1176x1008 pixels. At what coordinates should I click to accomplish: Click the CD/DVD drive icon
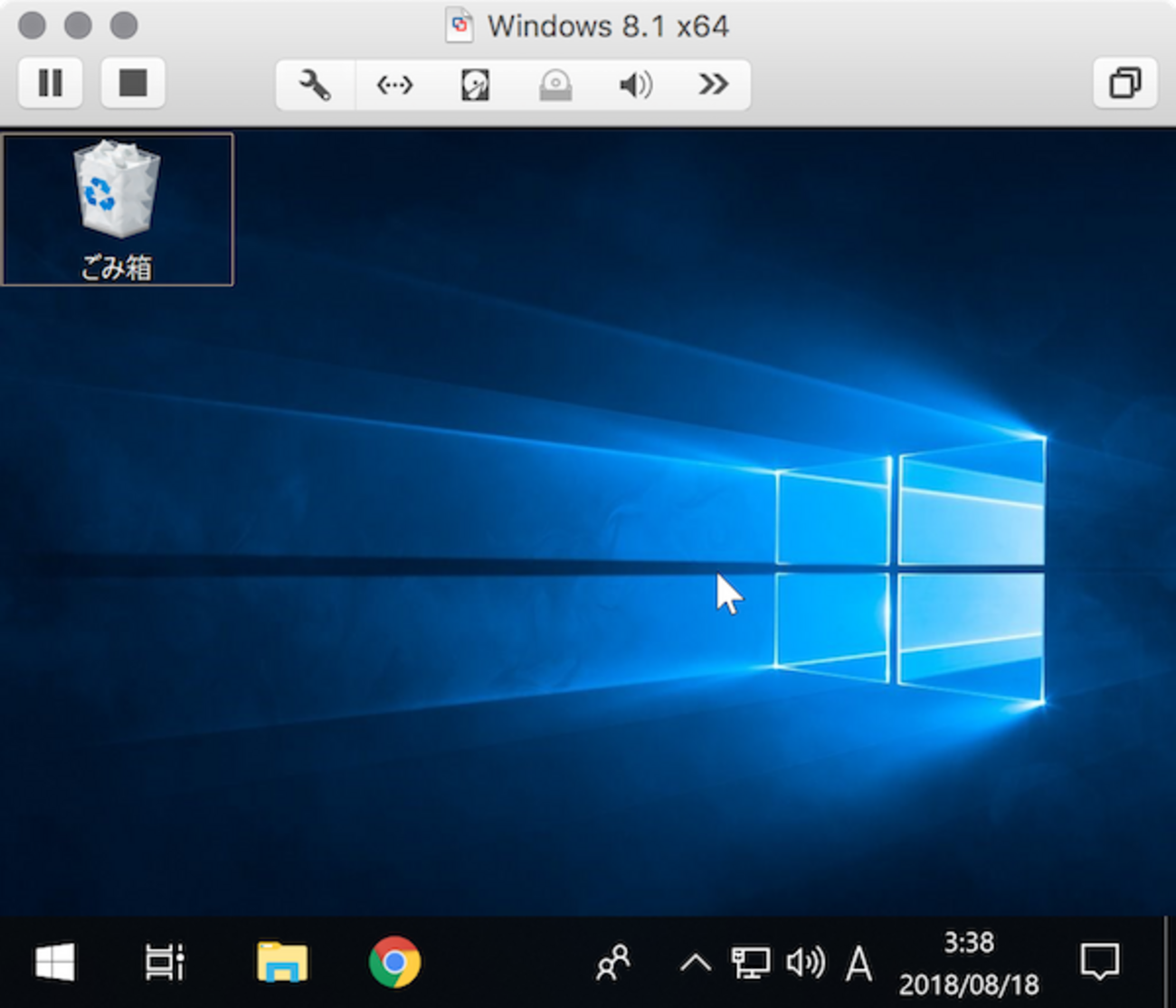coord(555,85)
